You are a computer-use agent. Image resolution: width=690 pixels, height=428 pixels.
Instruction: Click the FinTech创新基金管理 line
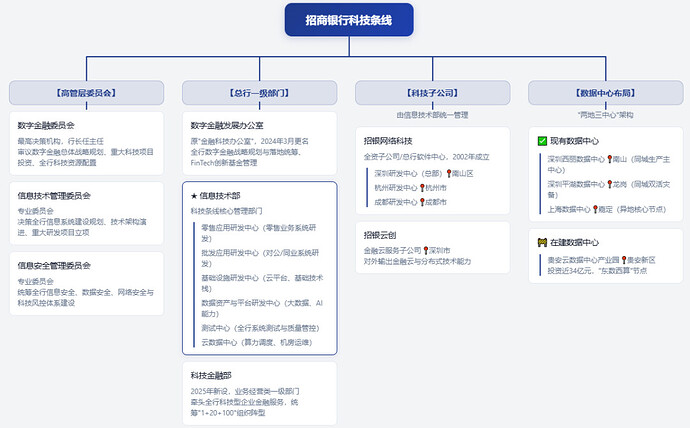pyautogui.click(x=224, y=163)
